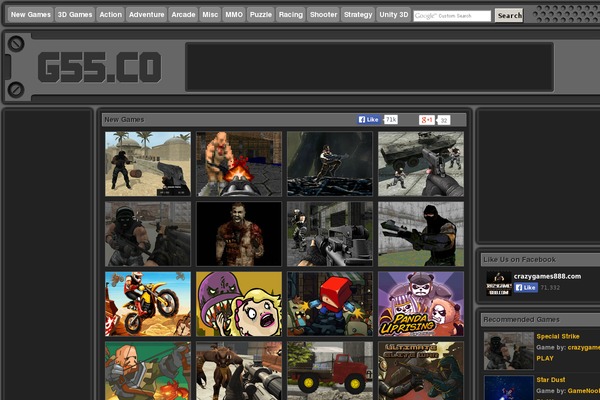
Task: Open the Special Strike recommended thumbnail
Action: point(509,351)
